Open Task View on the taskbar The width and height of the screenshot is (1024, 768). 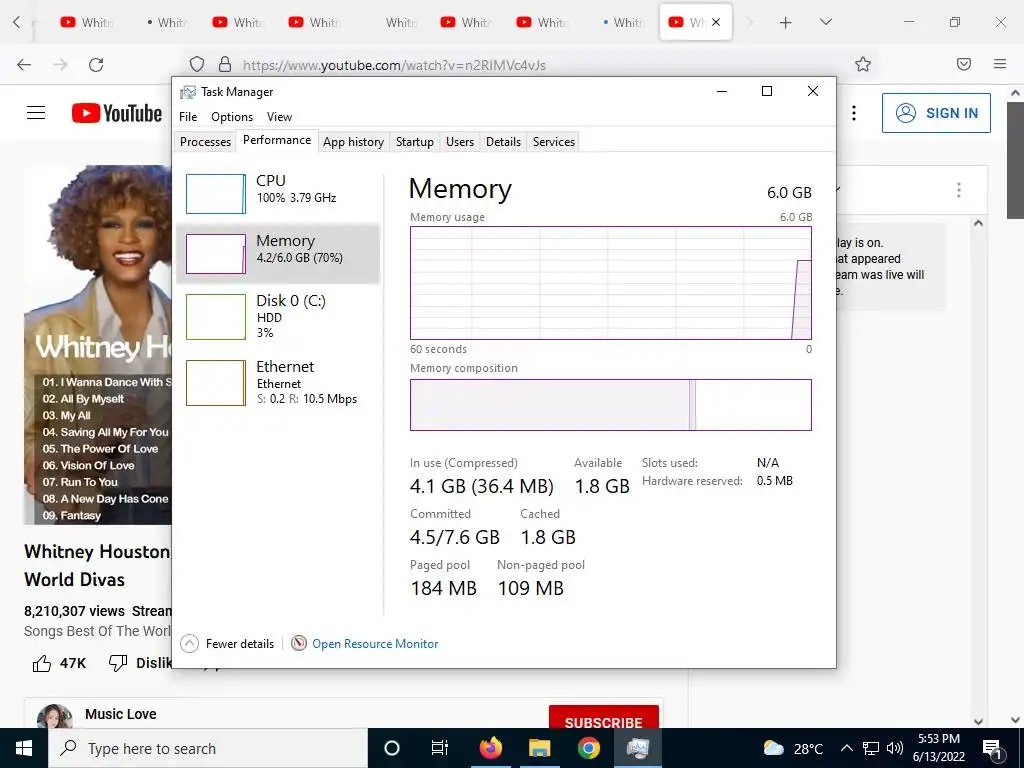[440, 748]
